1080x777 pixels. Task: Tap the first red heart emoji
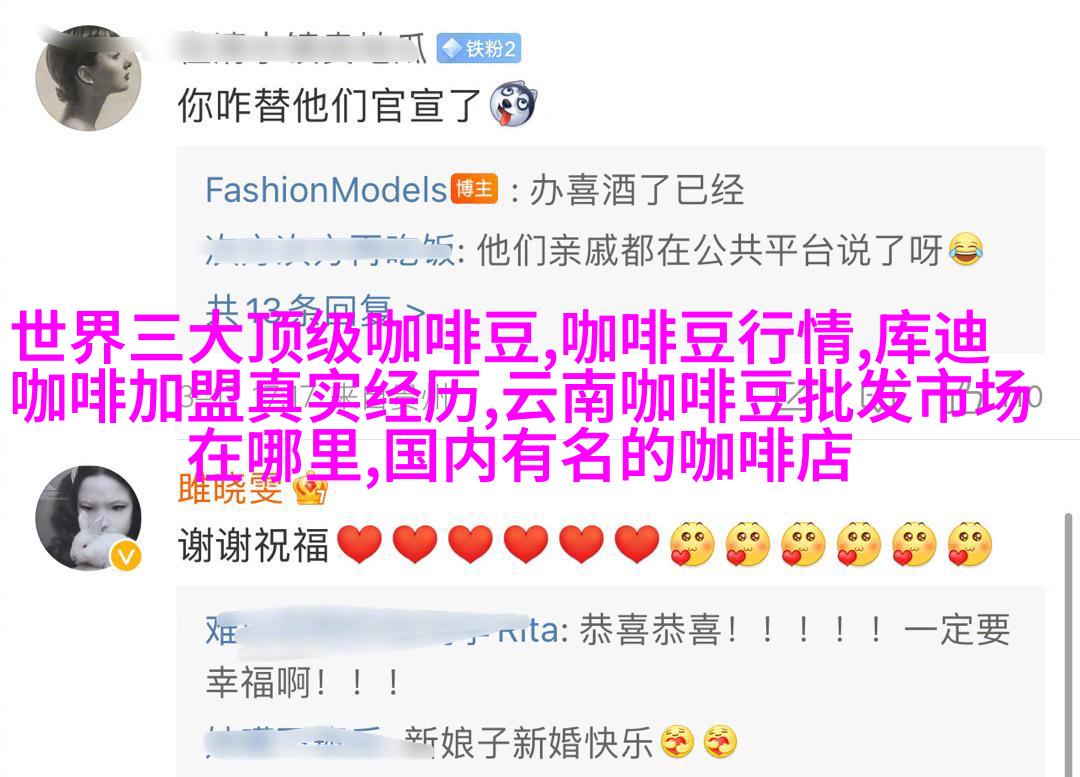[360, 544]
